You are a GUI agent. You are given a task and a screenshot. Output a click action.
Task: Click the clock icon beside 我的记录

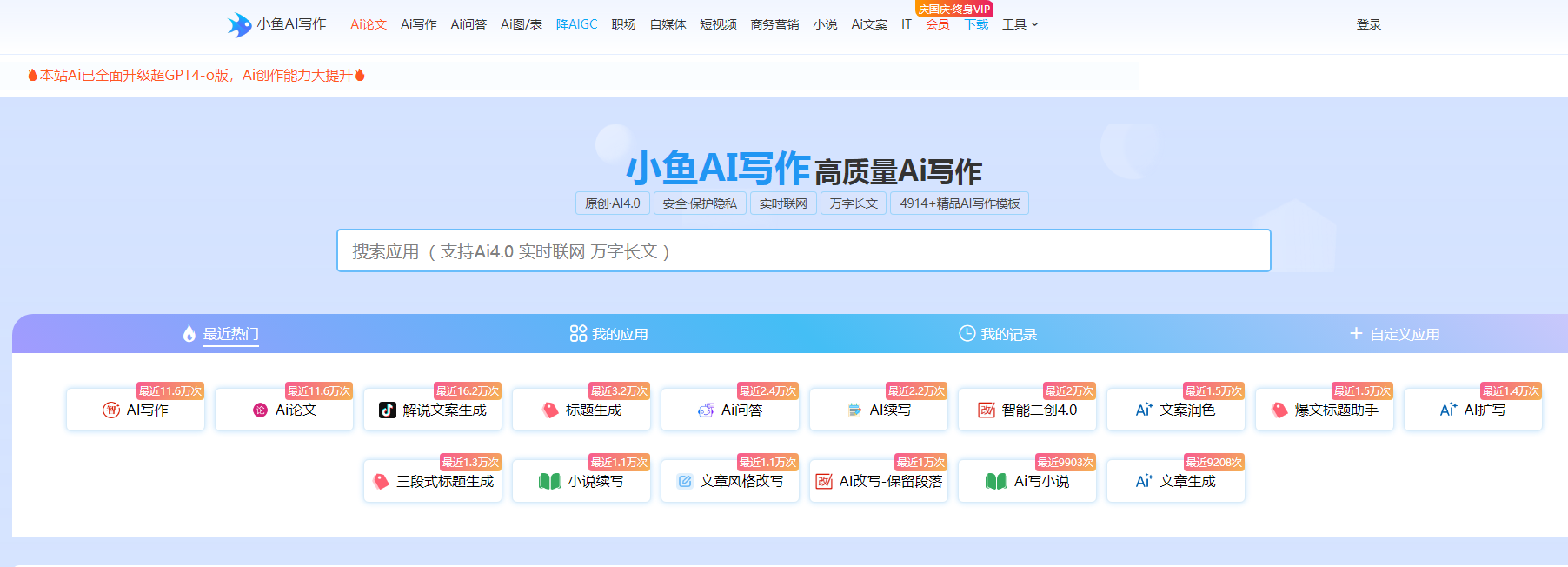click(x=967, y=334)
